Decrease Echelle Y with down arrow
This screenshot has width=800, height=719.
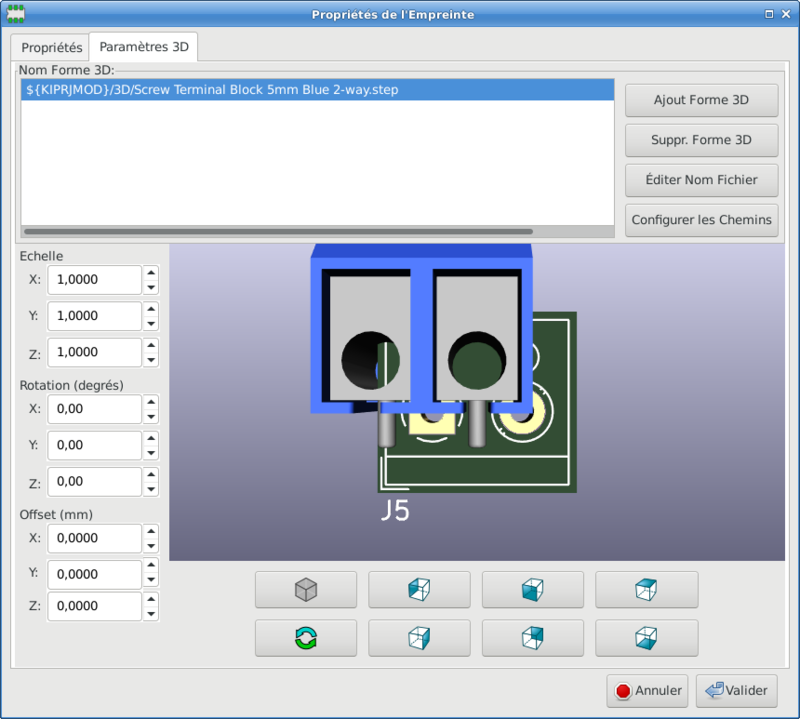[x=151, y=324]
